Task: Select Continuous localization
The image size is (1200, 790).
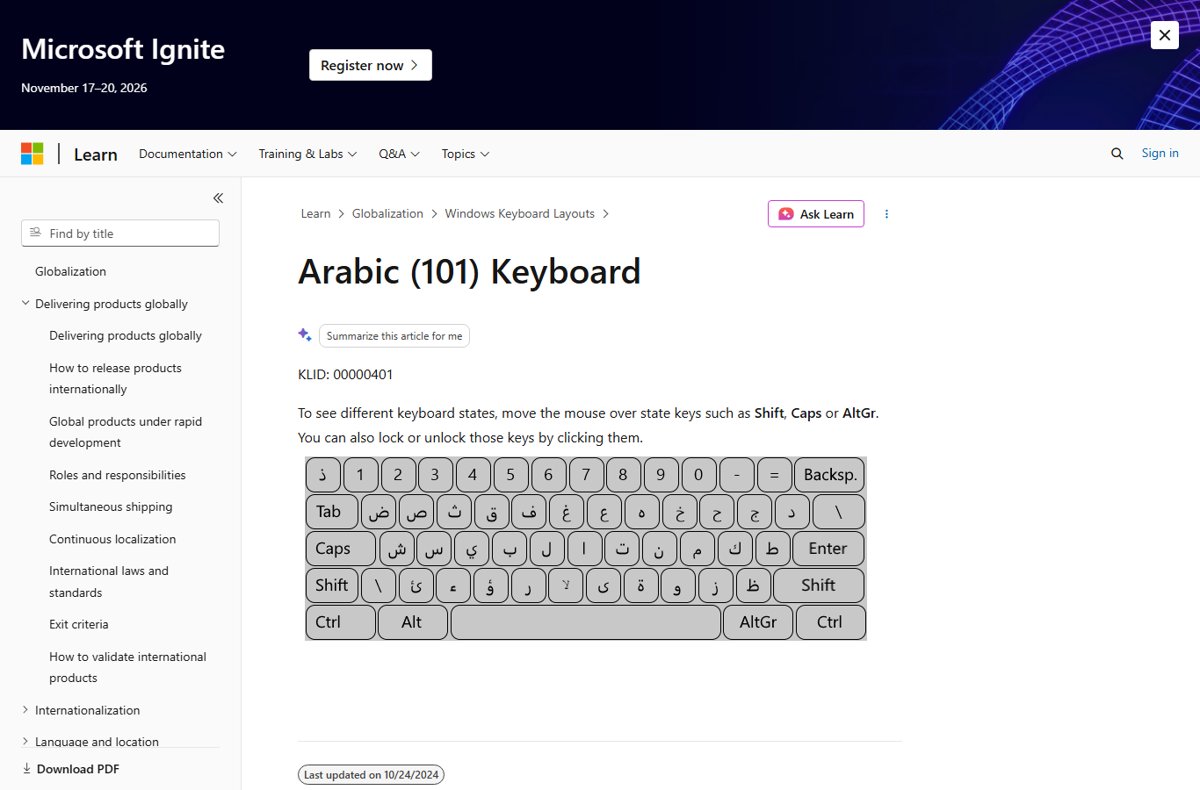Action: coord(112,539)
